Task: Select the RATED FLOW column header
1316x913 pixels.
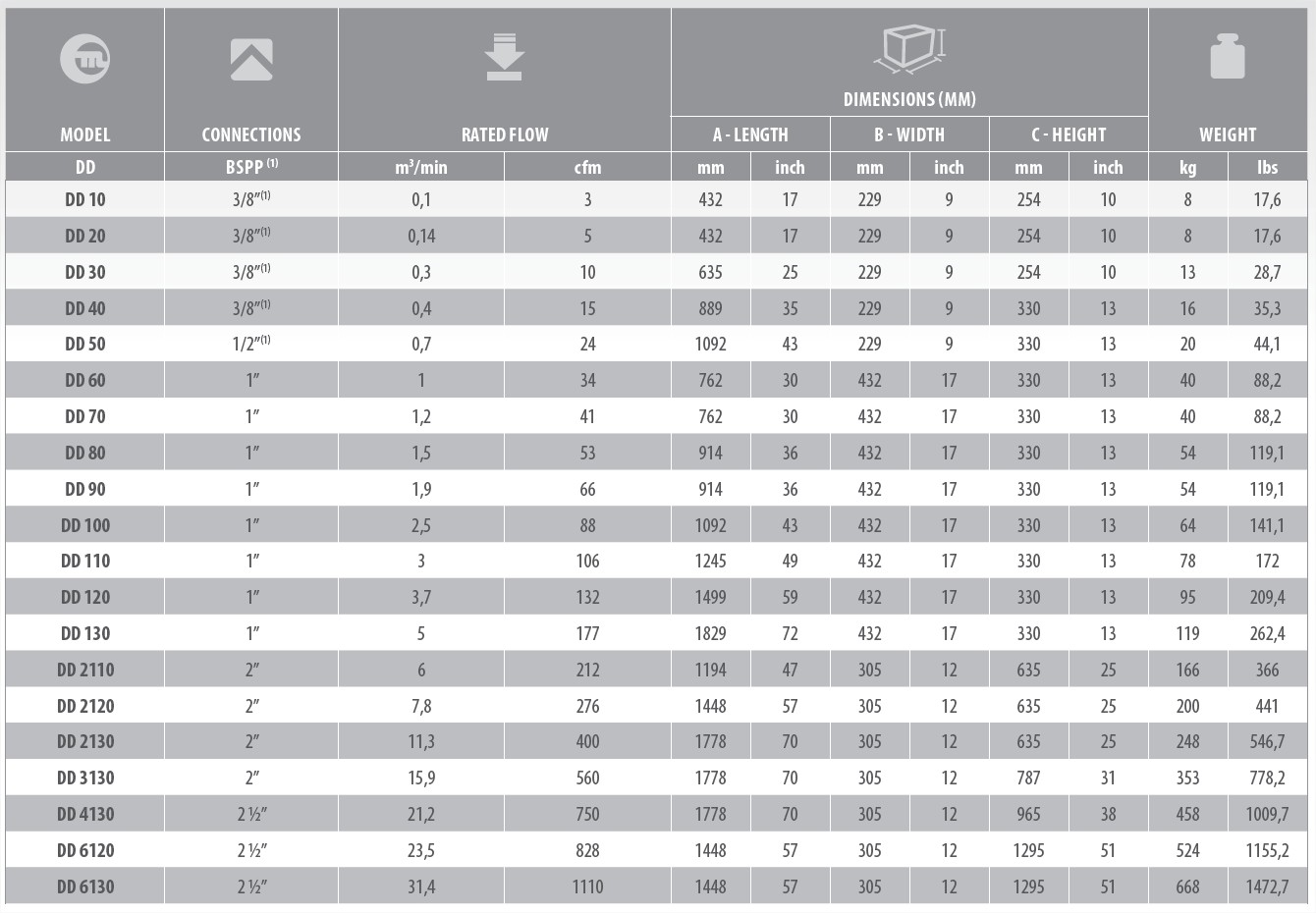Action: [505, 134]
